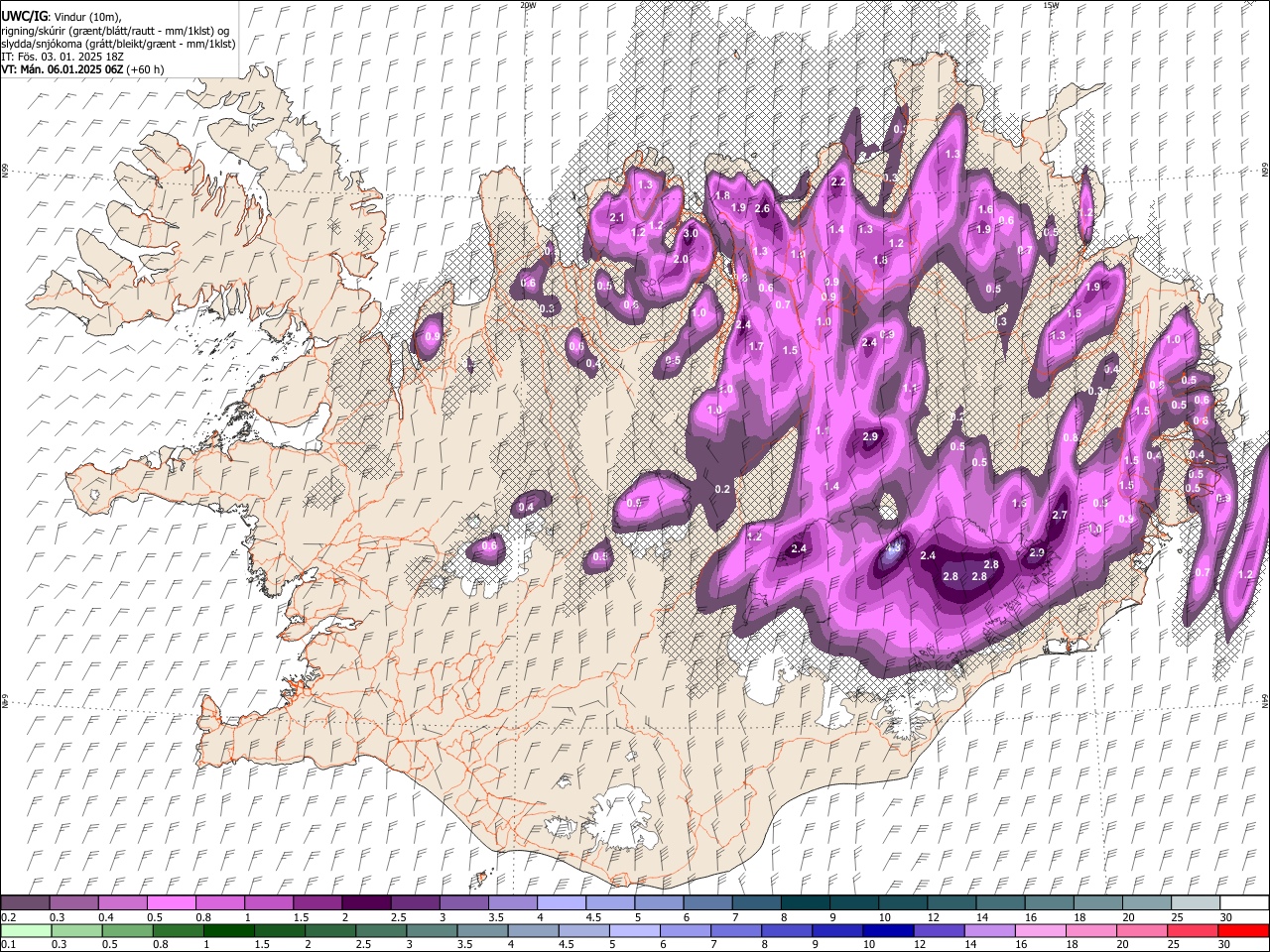Click the '20W' longitude label
The height and width of the screenshot is (952, 1270).
[x=528, y=5]
